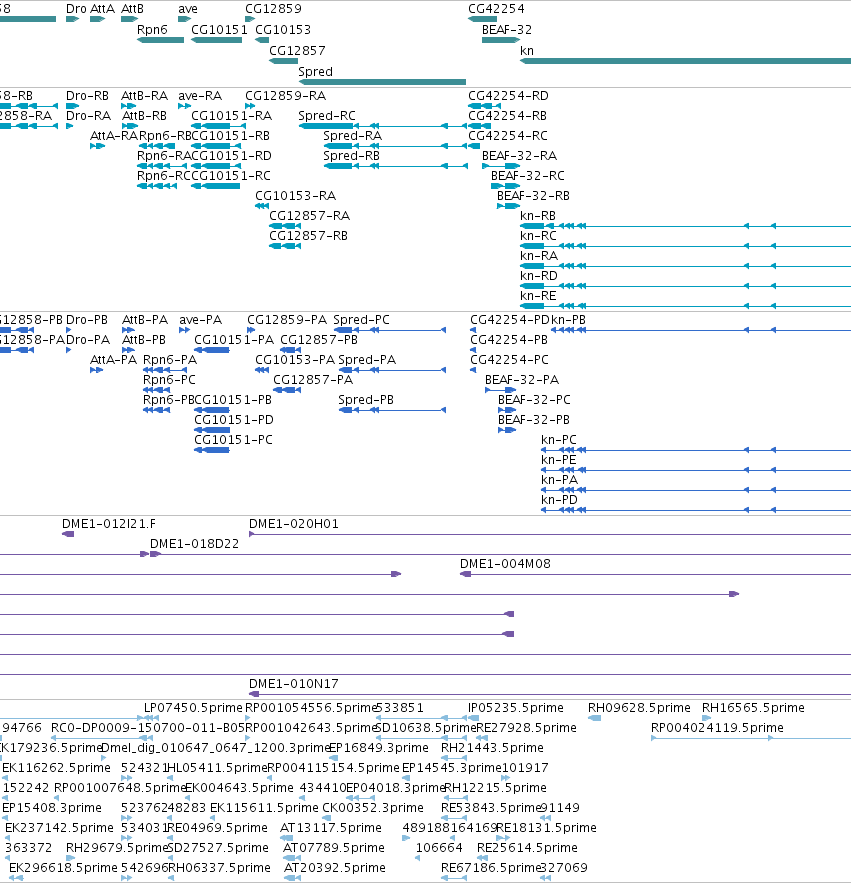Viewport: 851px width, 883px height.
Task: Open EST EK116262.5prime label
Action: 56,768
